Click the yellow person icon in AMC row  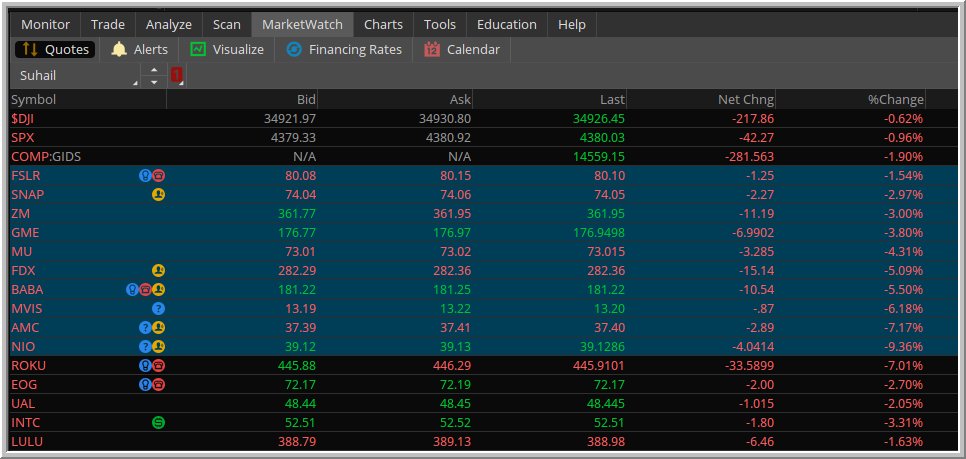pos(158,328)
